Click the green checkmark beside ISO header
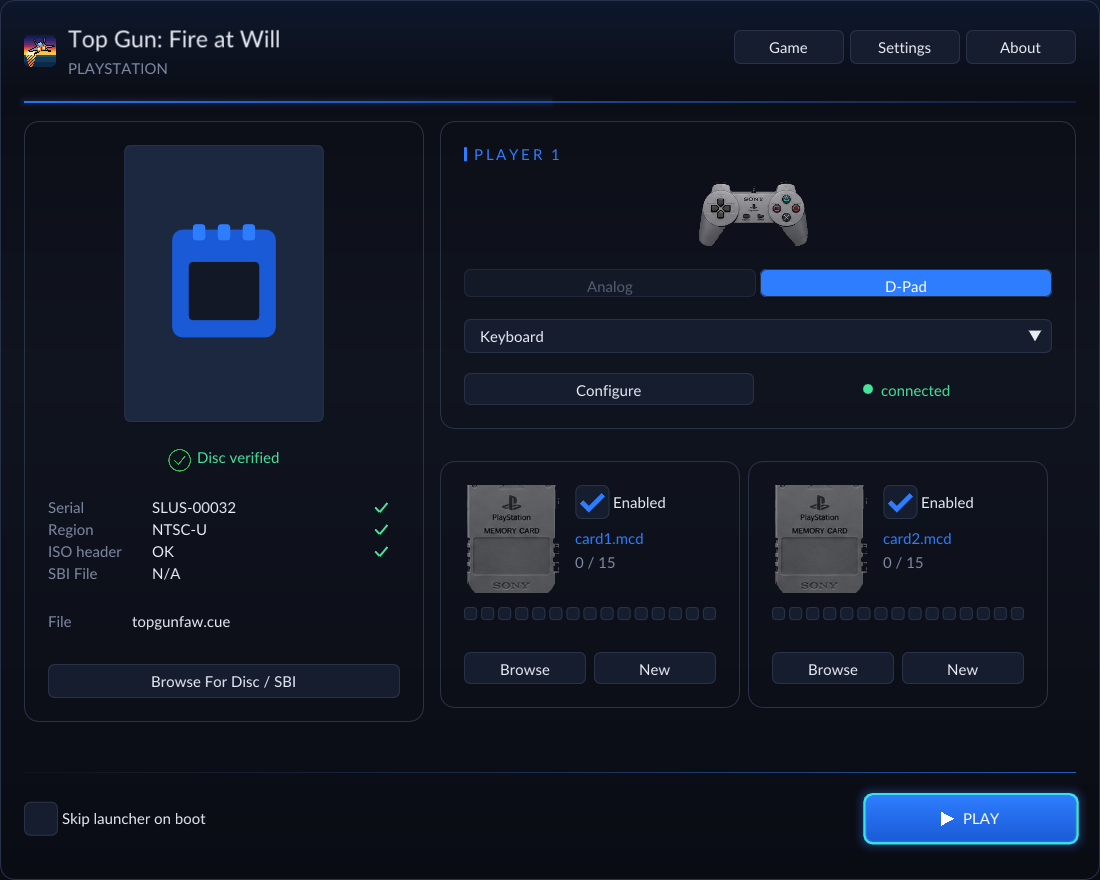 [x=381, y=552]
